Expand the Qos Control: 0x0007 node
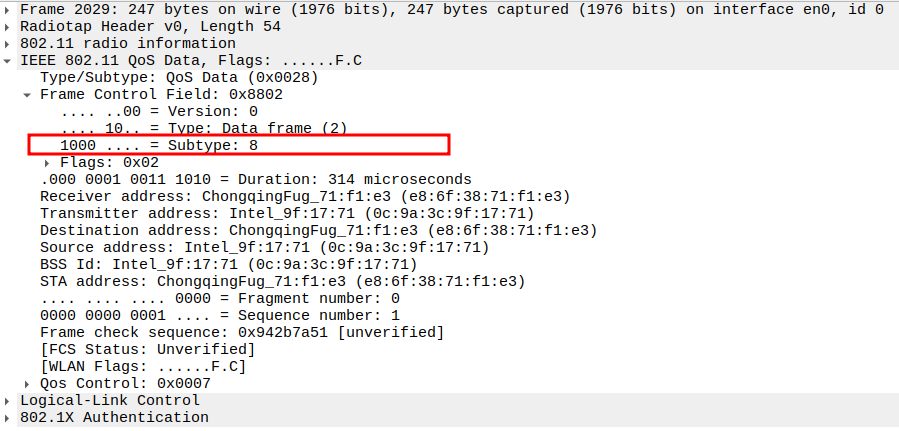Viewport: 899px width, 431px height. pos(27,383)
